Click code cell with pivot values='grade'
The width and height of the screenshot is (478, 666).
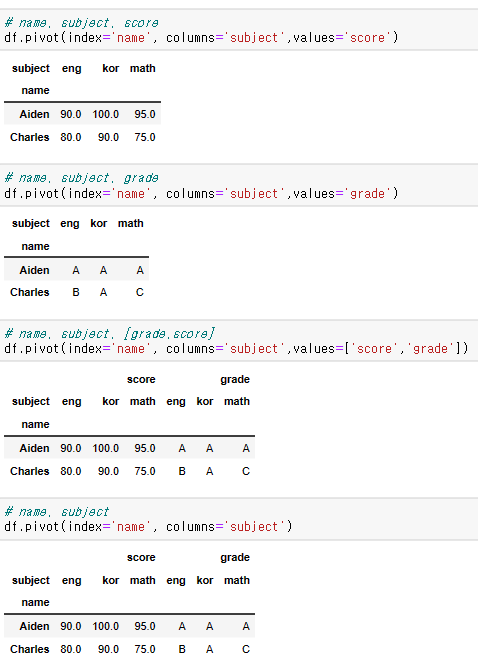239,185
